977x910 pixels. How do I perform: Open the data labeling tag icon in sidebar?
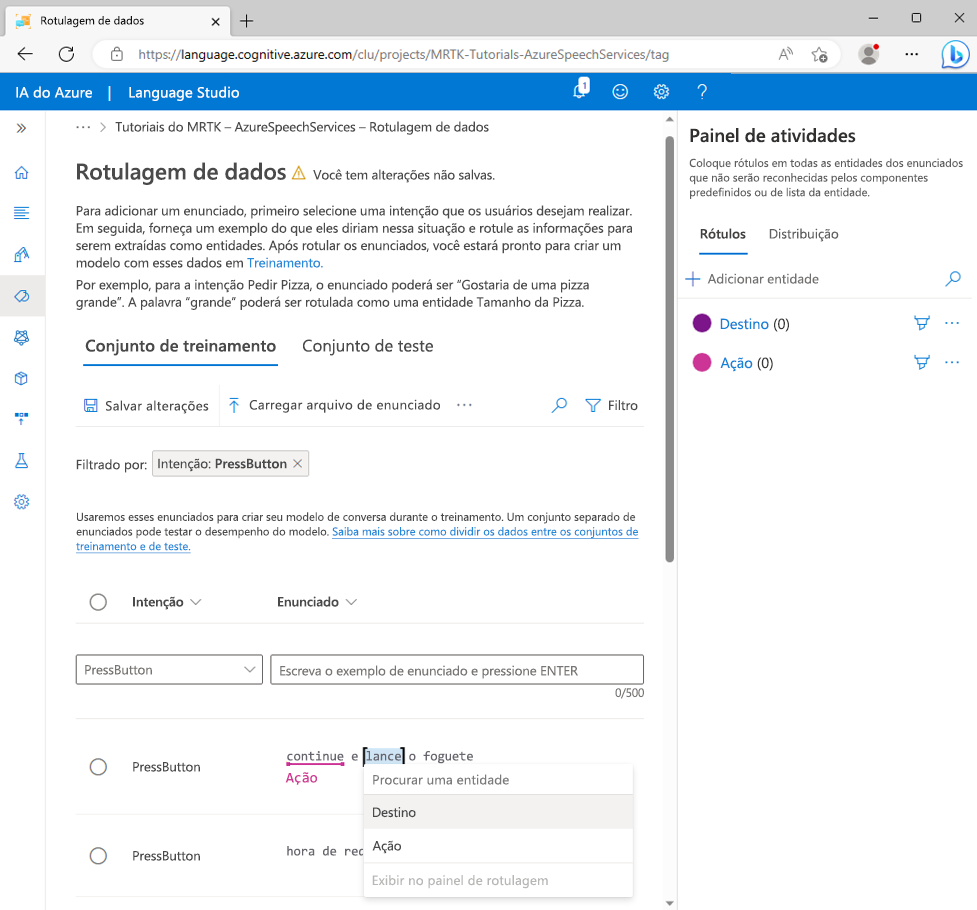[22, 296]
